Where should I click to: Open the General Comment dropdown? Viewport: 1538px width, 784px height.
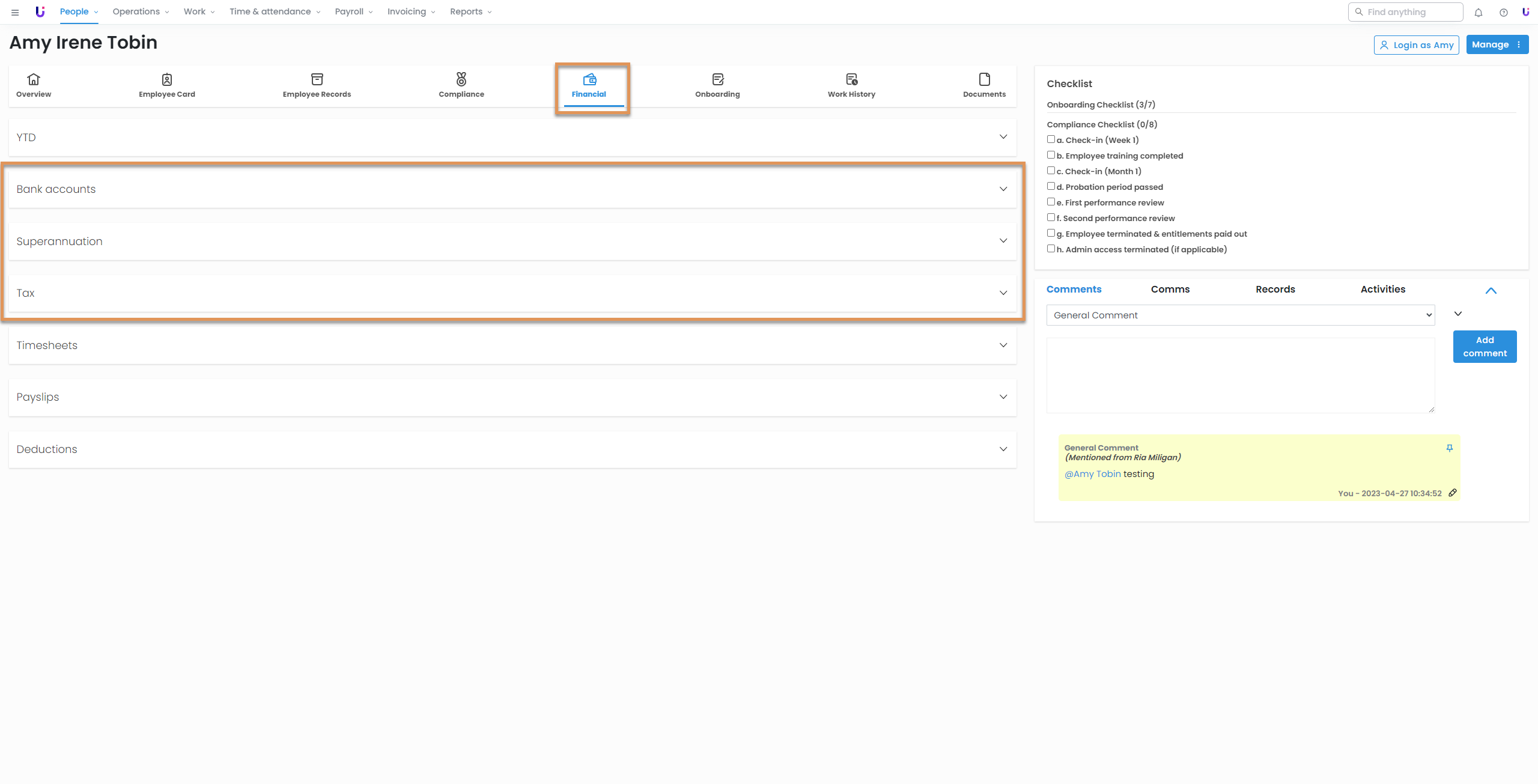pos(1240,315)
